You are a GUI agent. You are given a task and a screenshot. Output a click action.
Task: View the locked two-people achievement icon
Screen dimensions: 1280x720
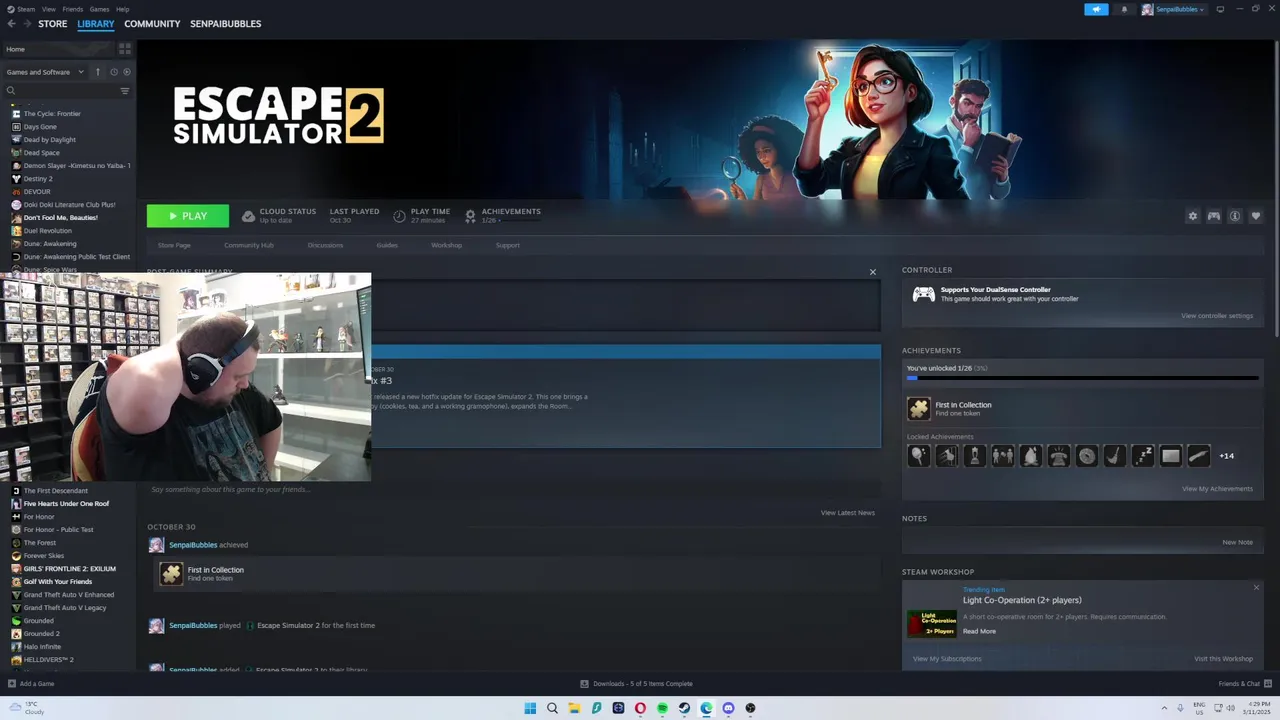[x=1002, y=456]
